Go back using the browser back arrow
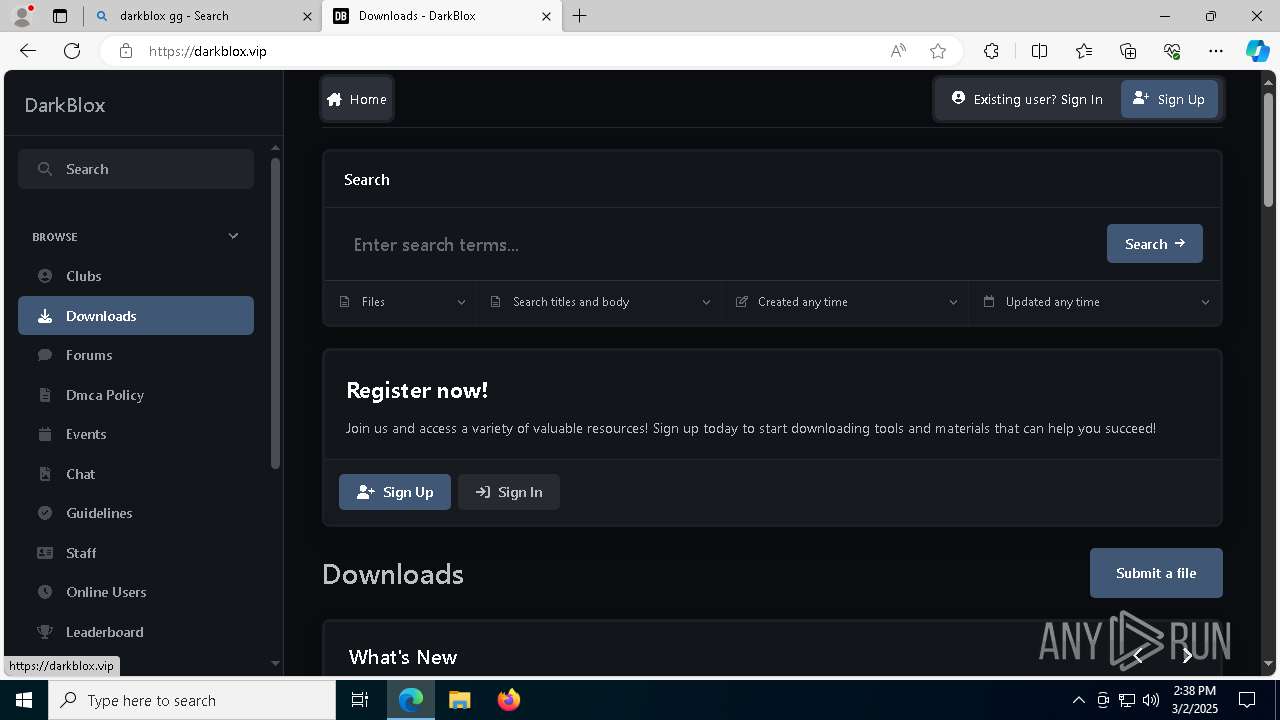This screenshot has height=720, width=1280. 28,51
